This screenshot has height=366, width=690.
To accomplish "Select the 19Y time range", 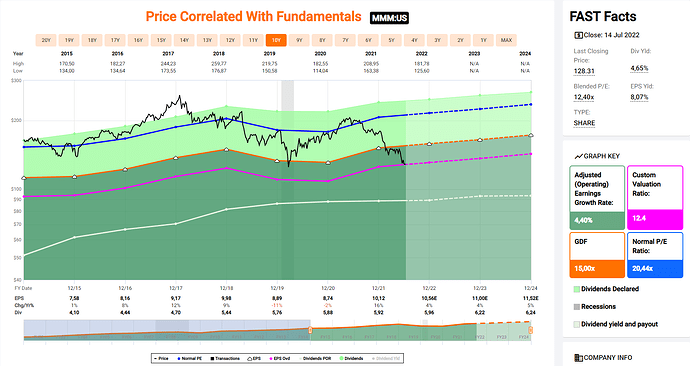I will [69, 40].
